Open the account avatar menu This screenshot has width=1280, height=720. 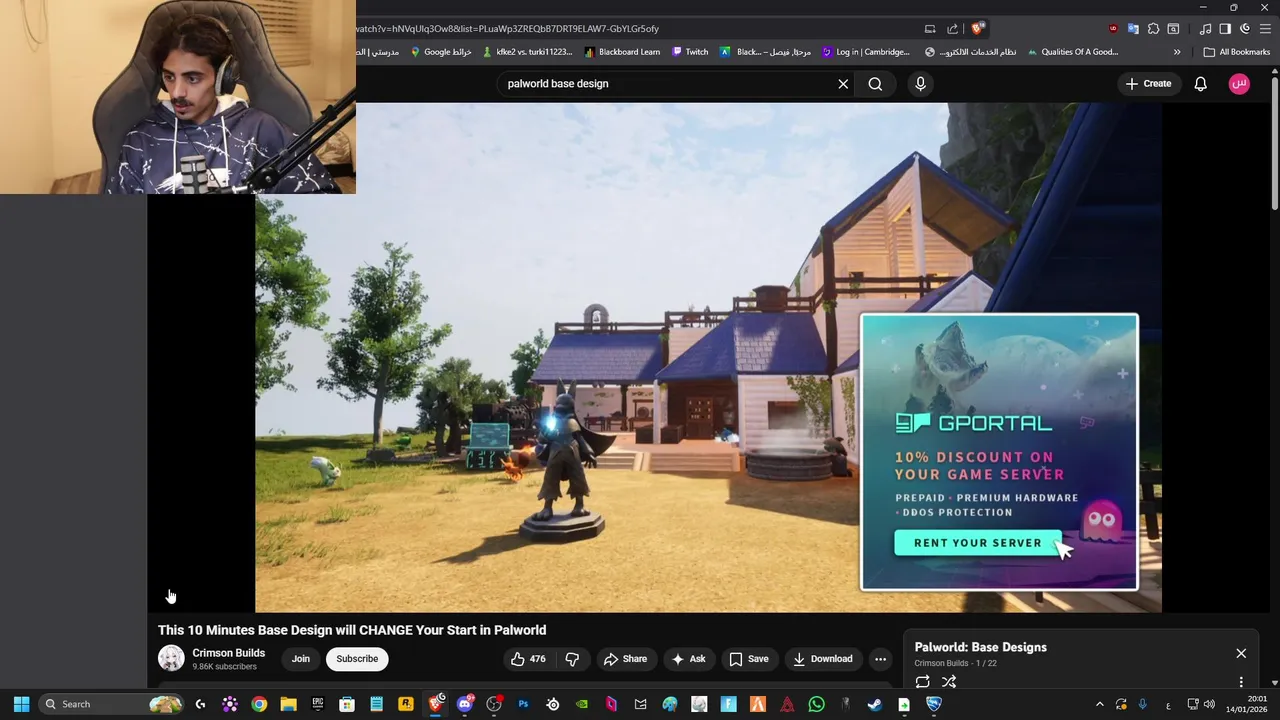(1239, 84)
